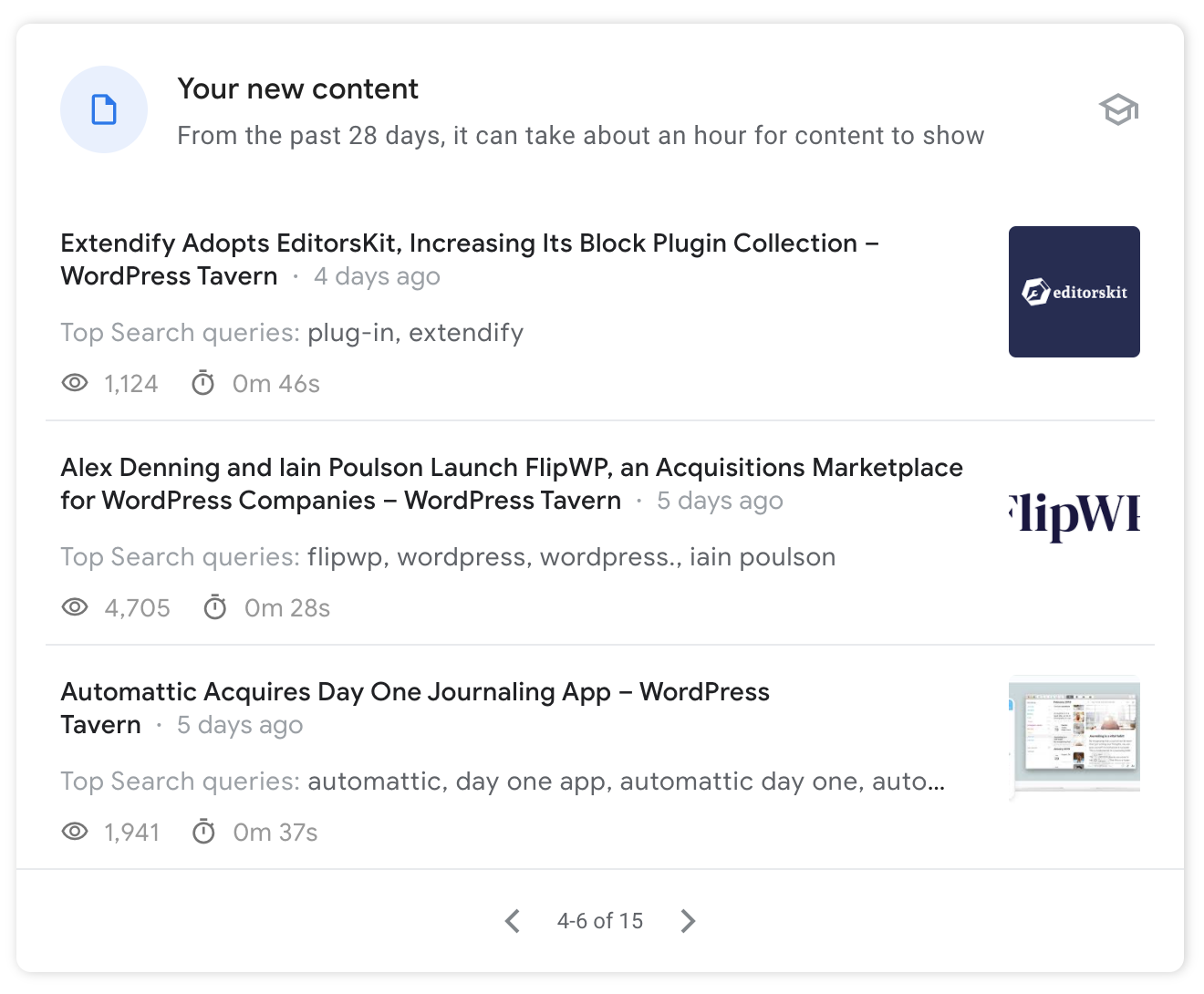Click the stopwatch icon next to 0m 28s
1204x994 pixels.
(215, 607)
